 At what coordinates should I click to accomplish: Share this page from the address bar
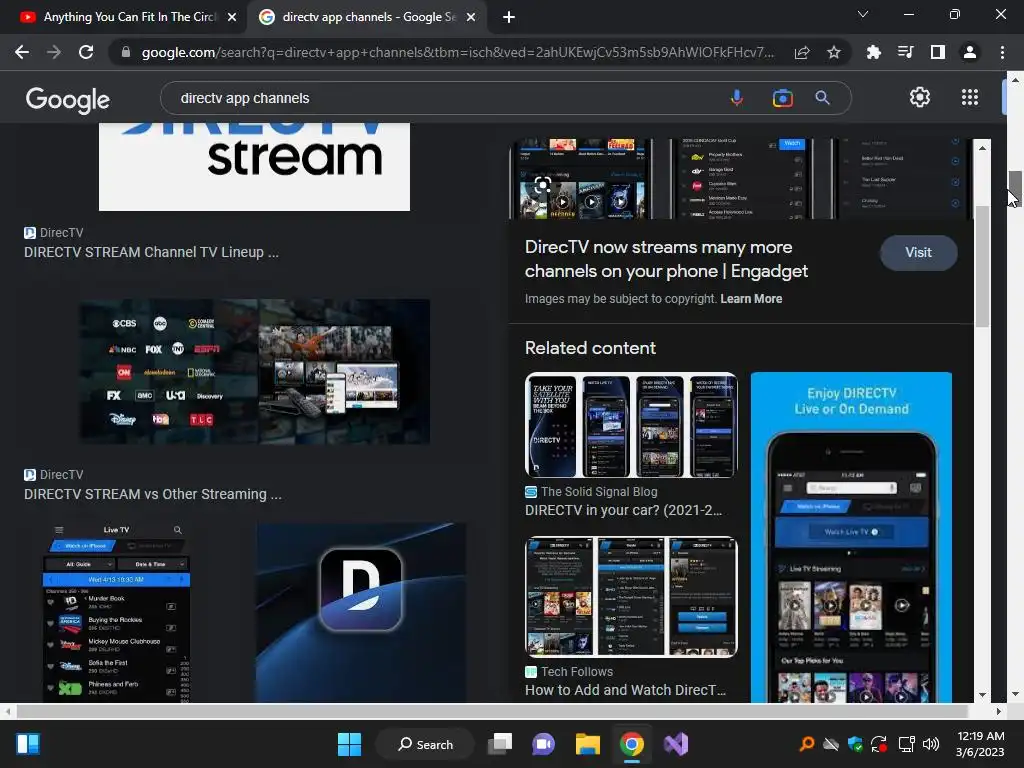point(802,52)
